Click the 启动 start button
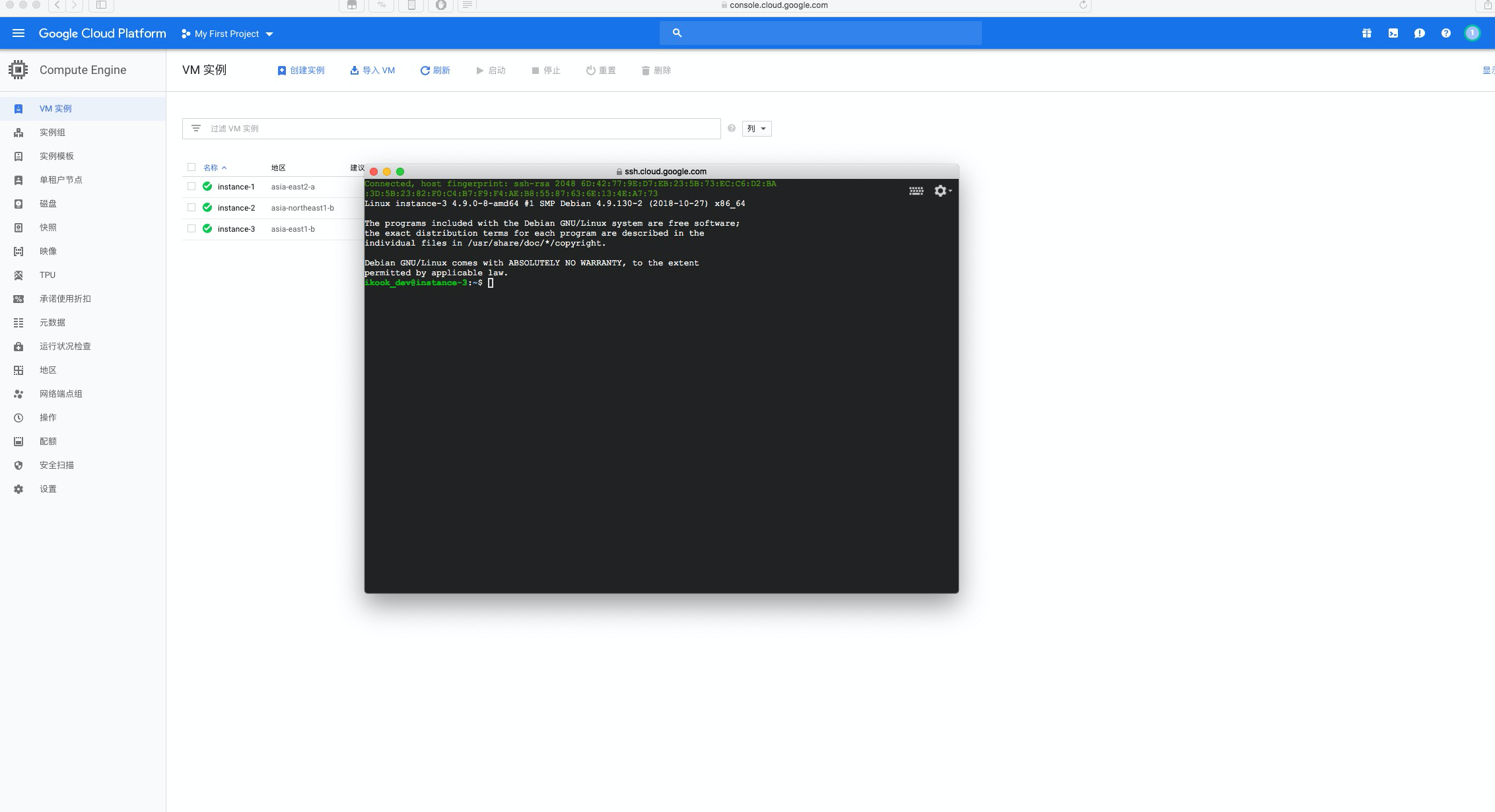The image size is (1495, 812). click(491, 71)
